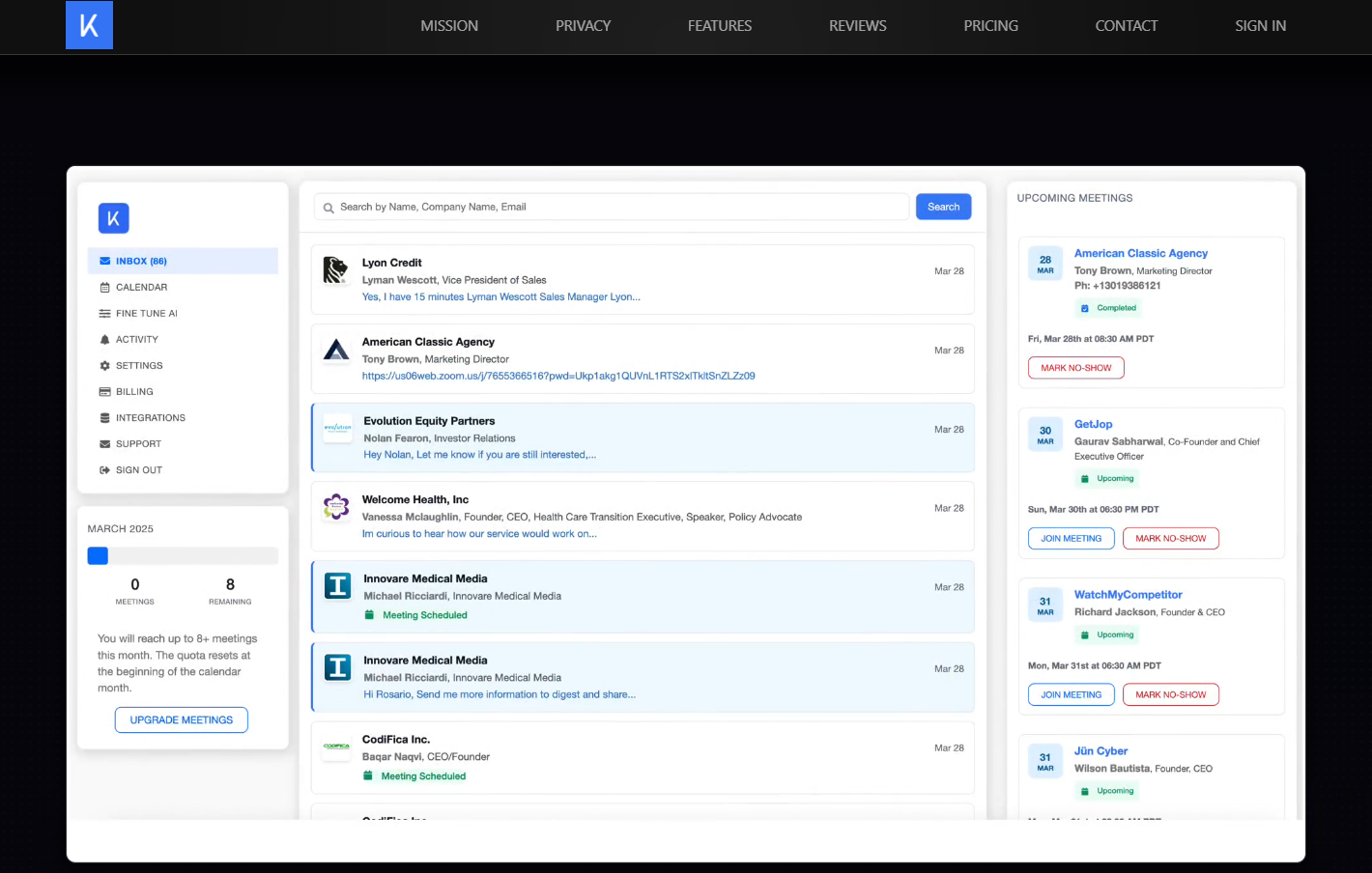Click the 30 MAR date badge

1045,435
